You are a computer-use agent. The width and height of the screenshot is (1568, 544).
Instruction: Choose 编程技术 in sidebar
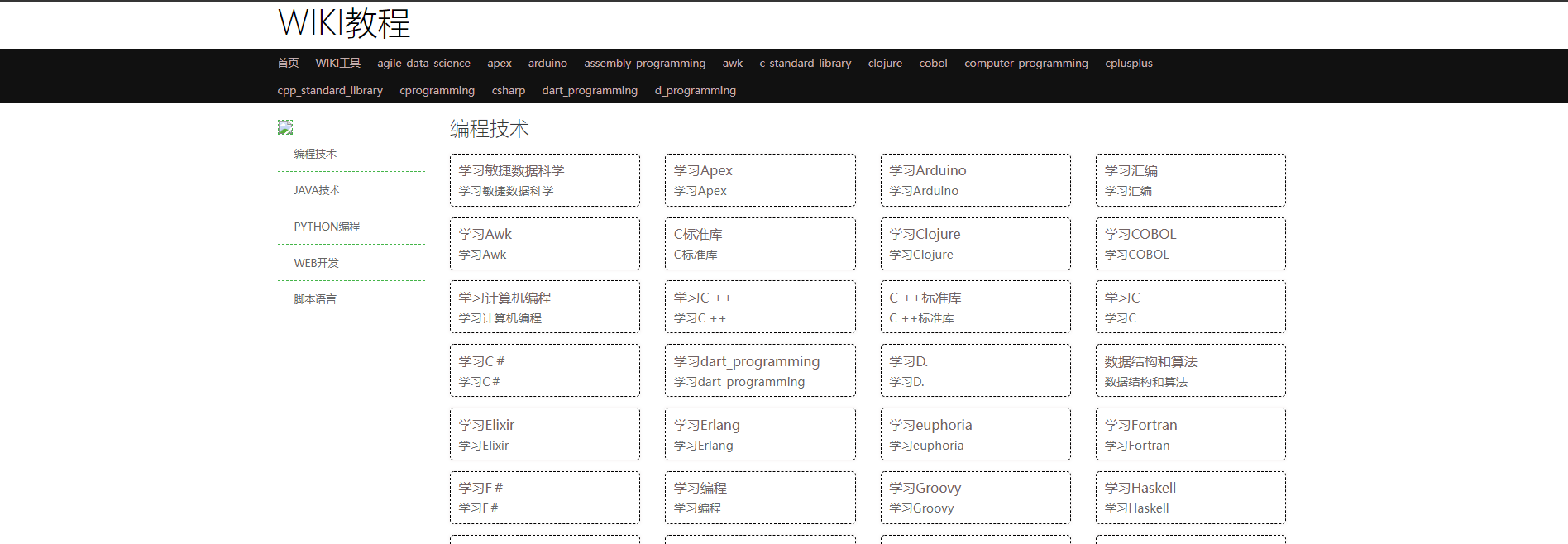315,154
